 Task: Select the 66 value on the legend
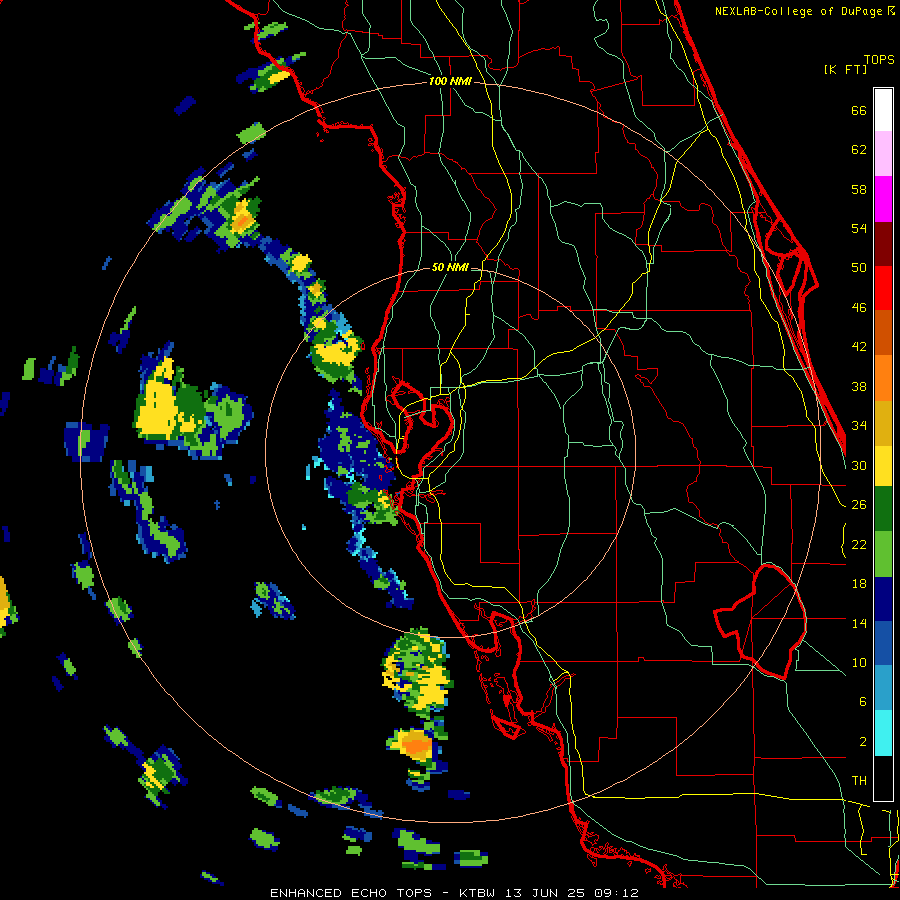click(859, 110)
